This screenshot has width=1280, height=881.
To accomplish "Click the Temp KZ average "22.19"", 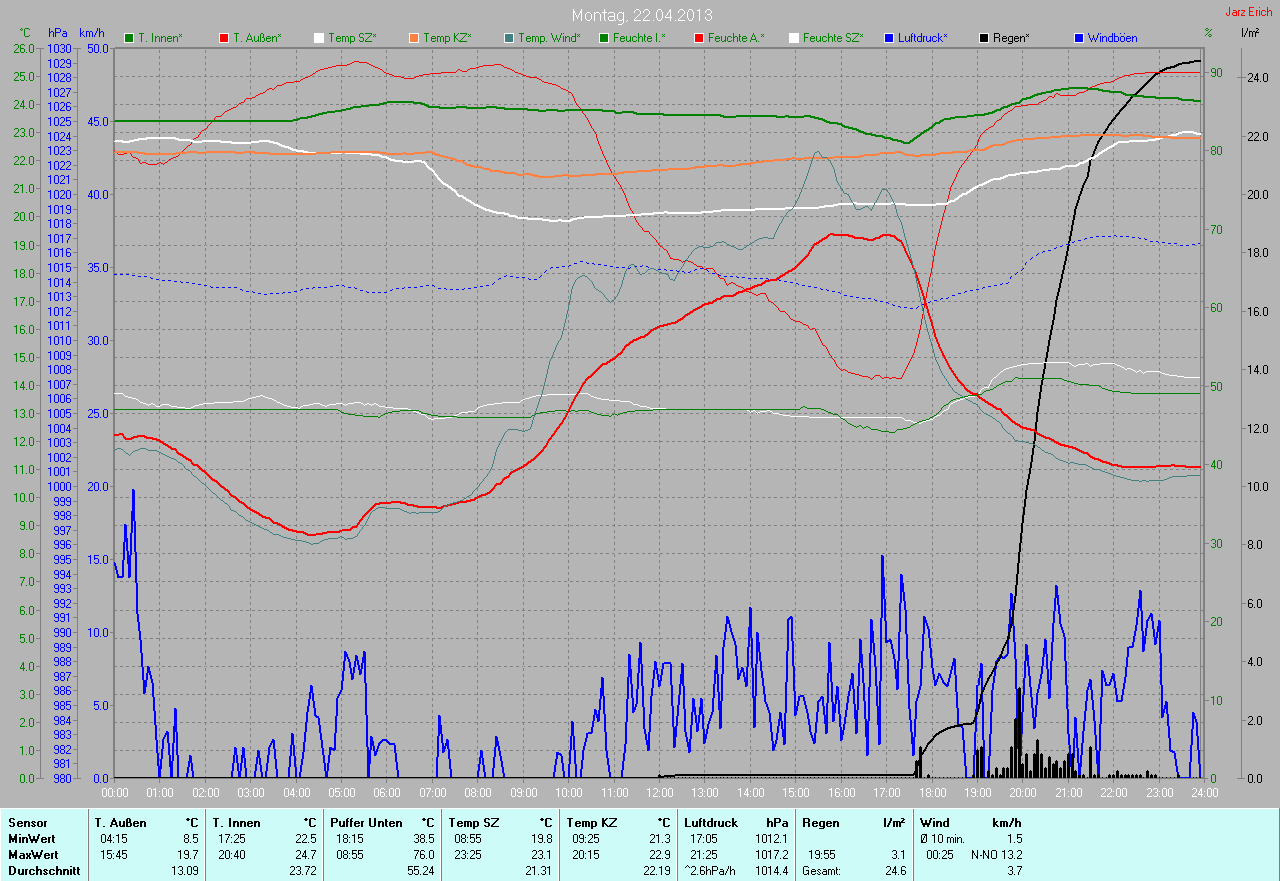I will [656, 871].
